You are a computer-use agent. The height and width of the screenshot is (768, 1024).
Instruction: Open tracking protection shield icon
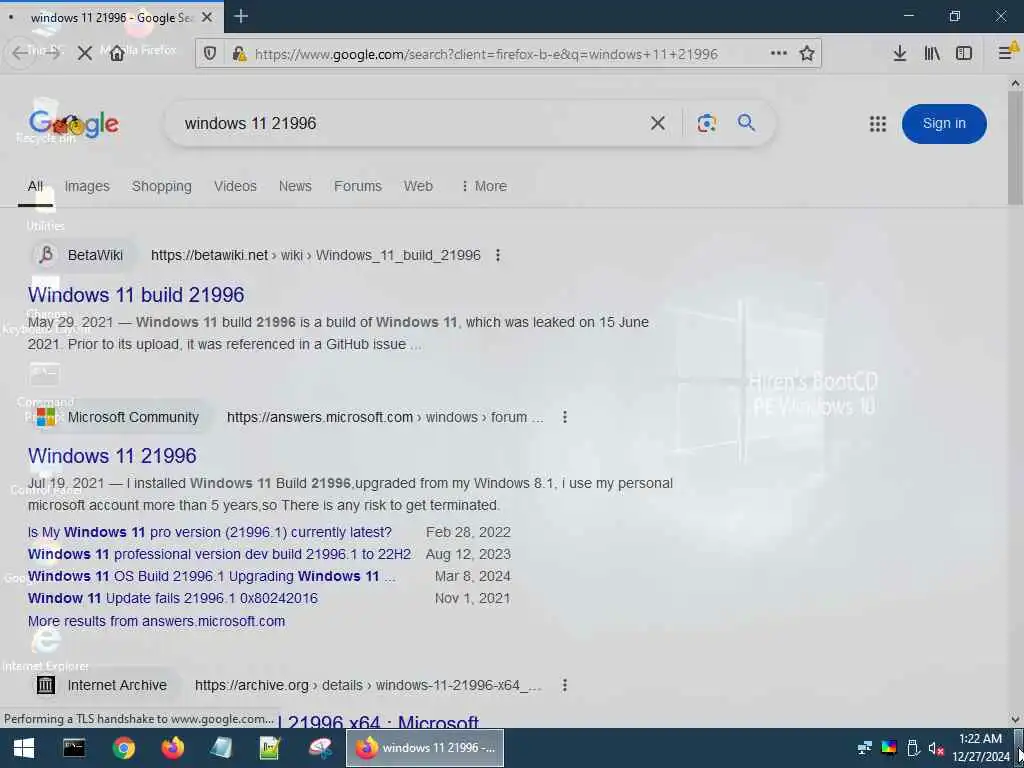(210, 54)
